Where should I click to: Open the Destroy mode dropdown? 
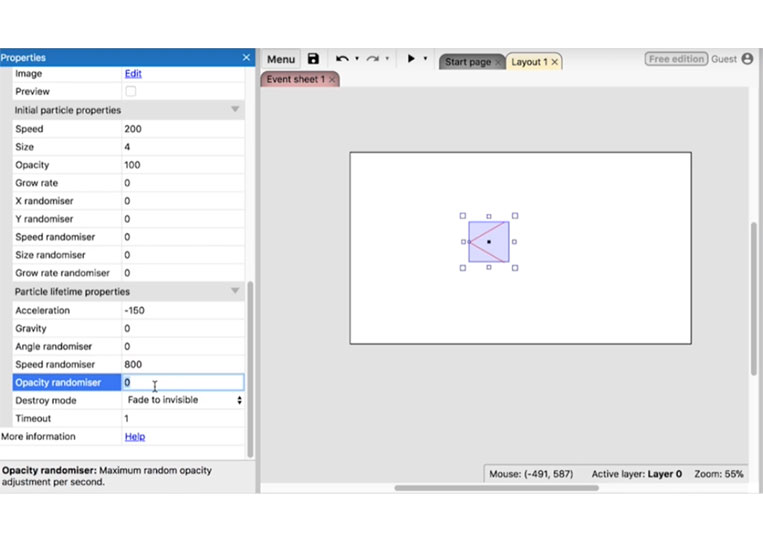pos(183,400)
